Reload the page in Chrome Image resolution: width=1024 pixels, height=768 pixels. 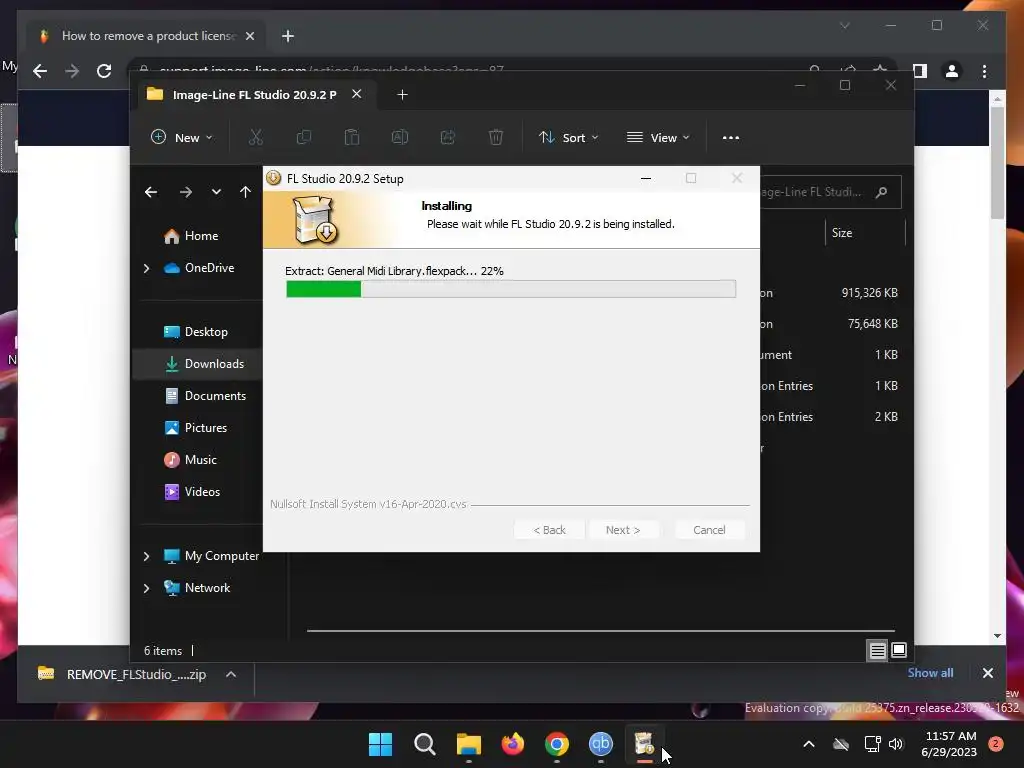pyautogui.click(x=104, y=71)
